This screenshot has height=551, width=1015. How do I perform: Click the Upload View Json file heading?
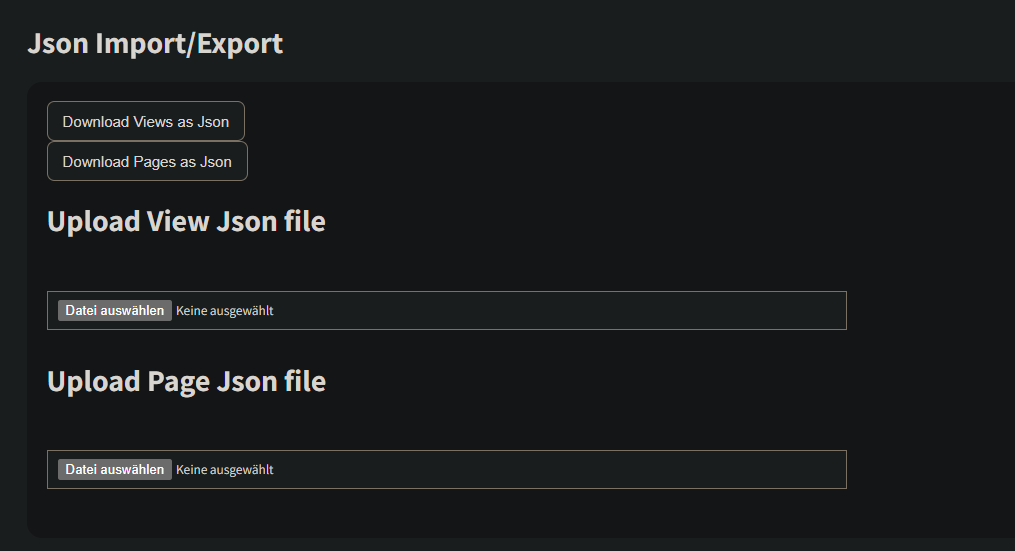click(186, 221)
